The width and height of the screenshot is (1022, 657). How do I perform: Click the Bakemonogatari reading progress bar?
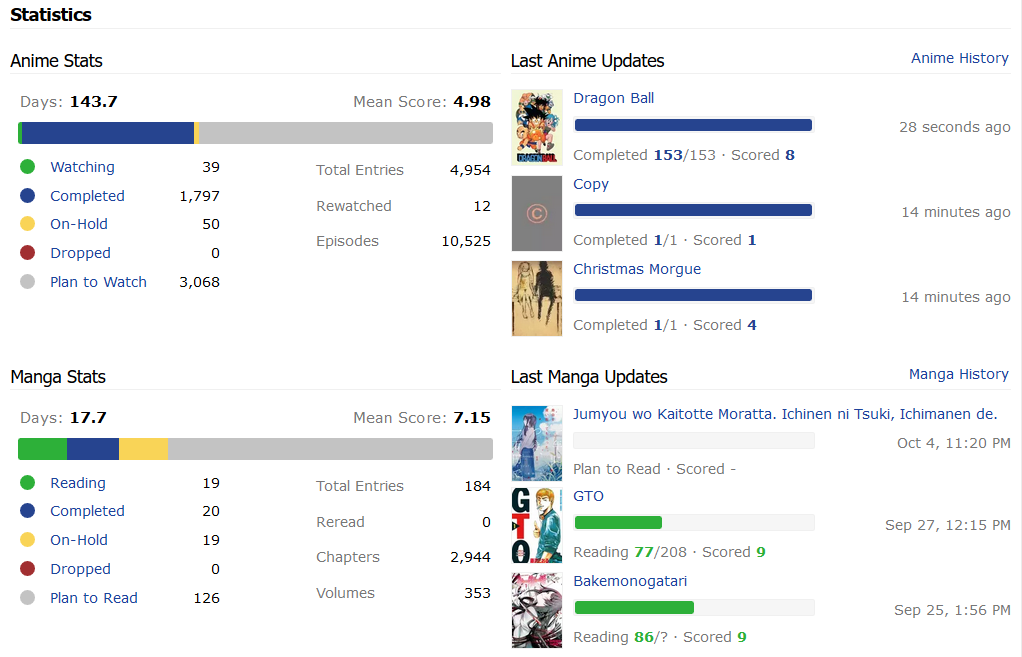point(694,607)
